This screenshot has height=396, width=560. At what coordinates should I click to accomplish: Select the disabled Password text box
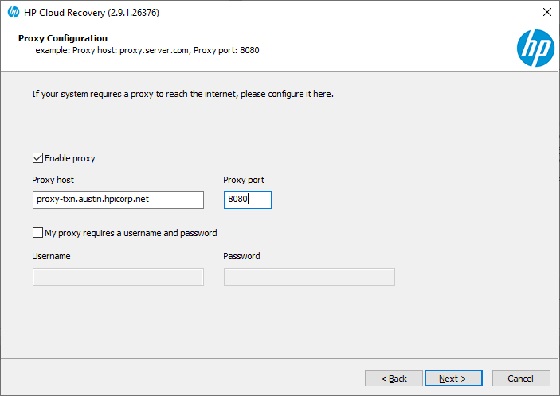[x=309, y=277]
